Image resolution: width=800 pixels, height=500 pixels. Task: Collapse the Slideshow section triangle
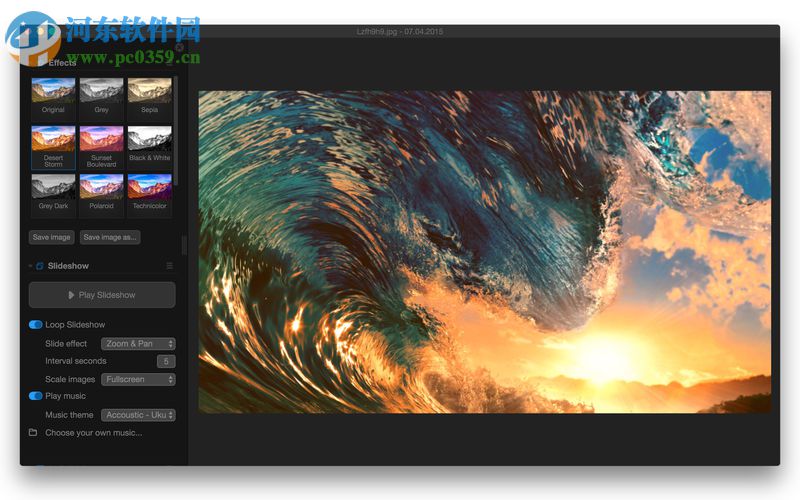pos(30,266)
